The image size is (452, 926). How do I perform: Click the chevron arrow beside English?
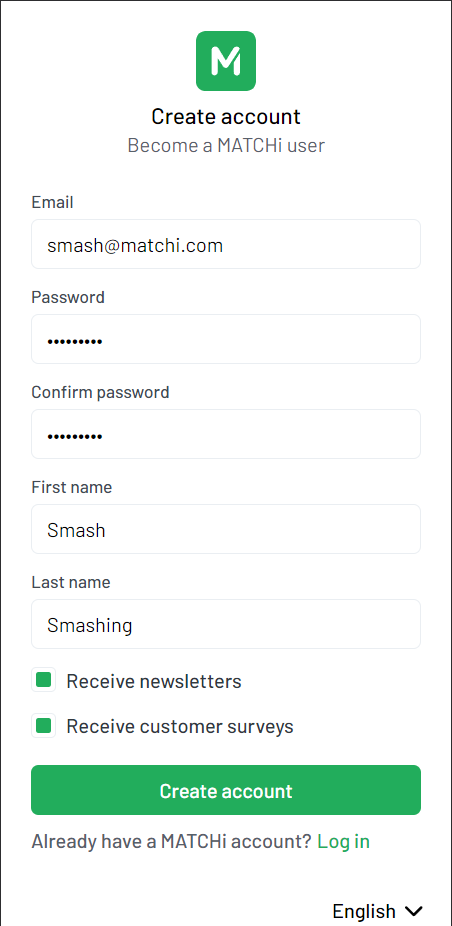coord(414,911)
